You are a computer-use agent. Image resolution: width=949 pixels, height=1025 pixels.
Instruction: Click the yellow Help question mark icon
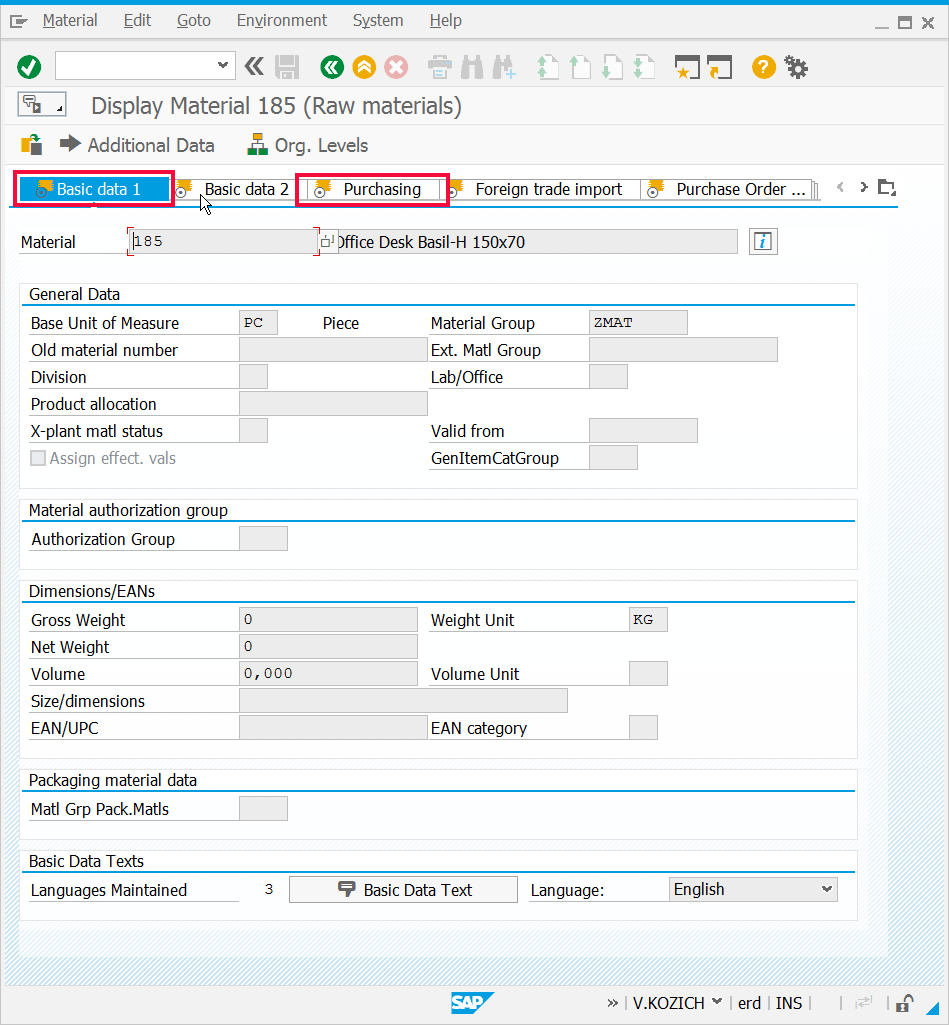[x=763, y=67]
